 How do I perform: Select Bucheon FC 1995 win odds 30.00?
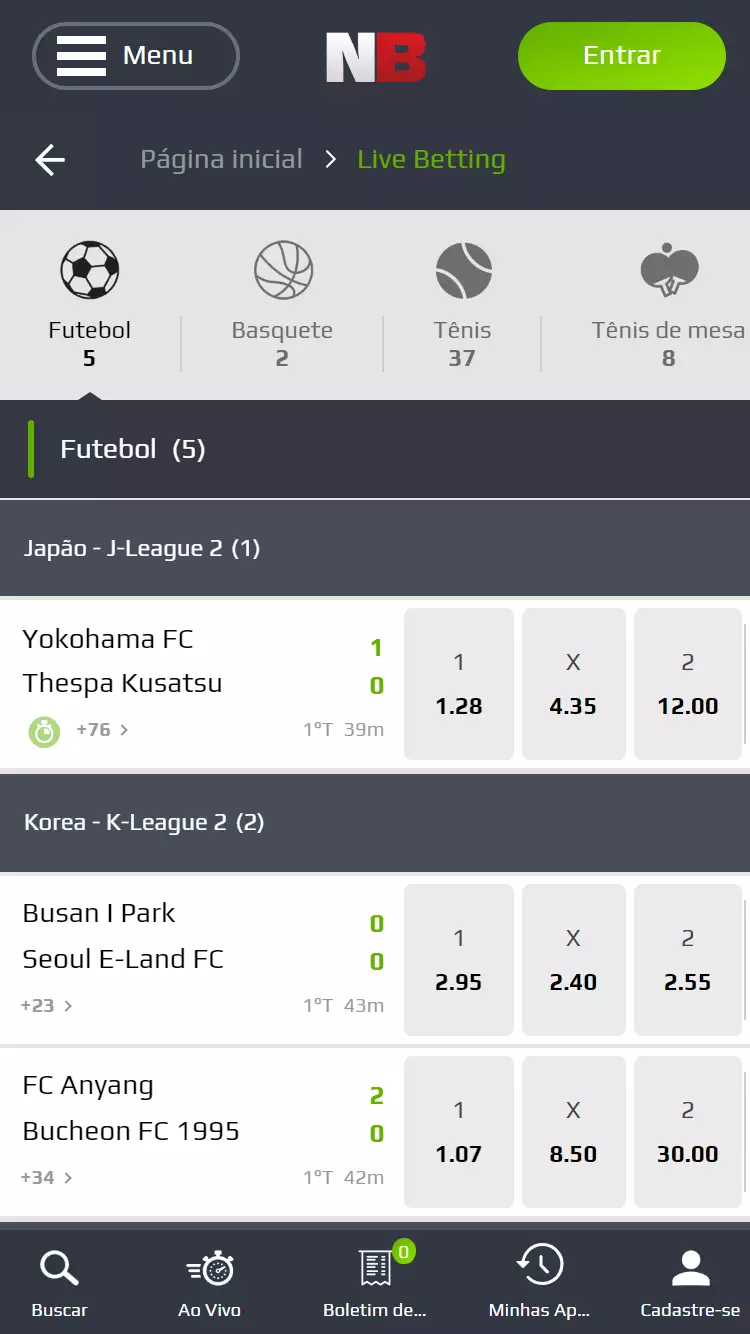(x=687, y=1132)
